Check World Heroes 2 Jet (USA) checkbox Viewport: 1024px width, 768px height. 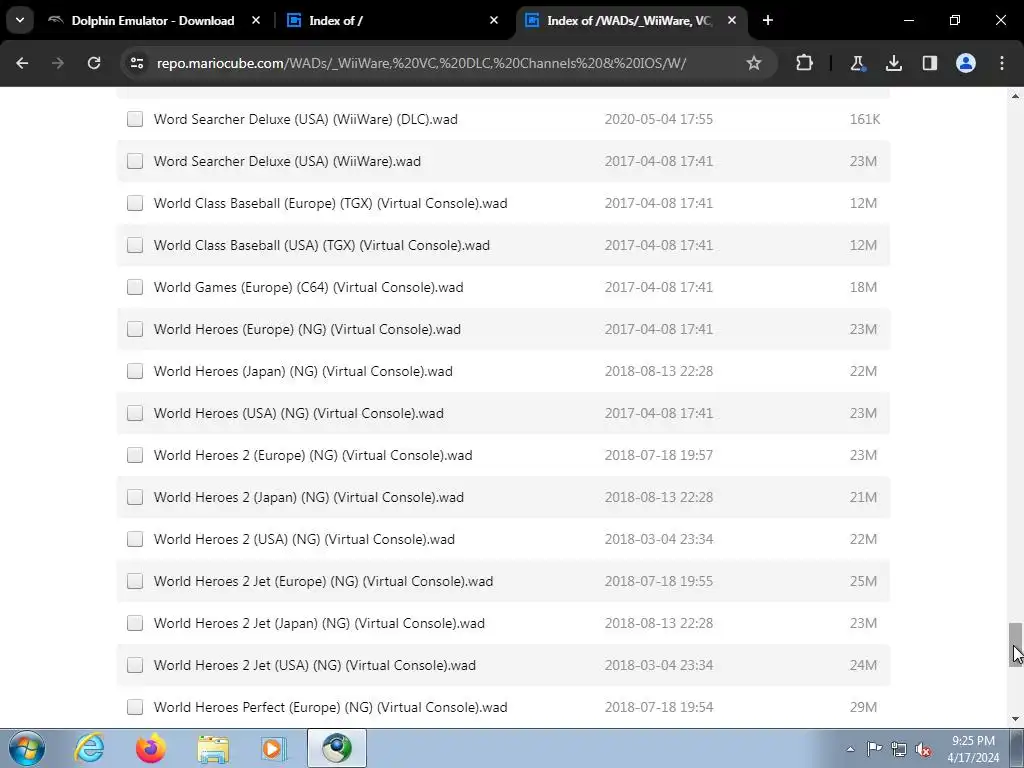coord(135,665)
